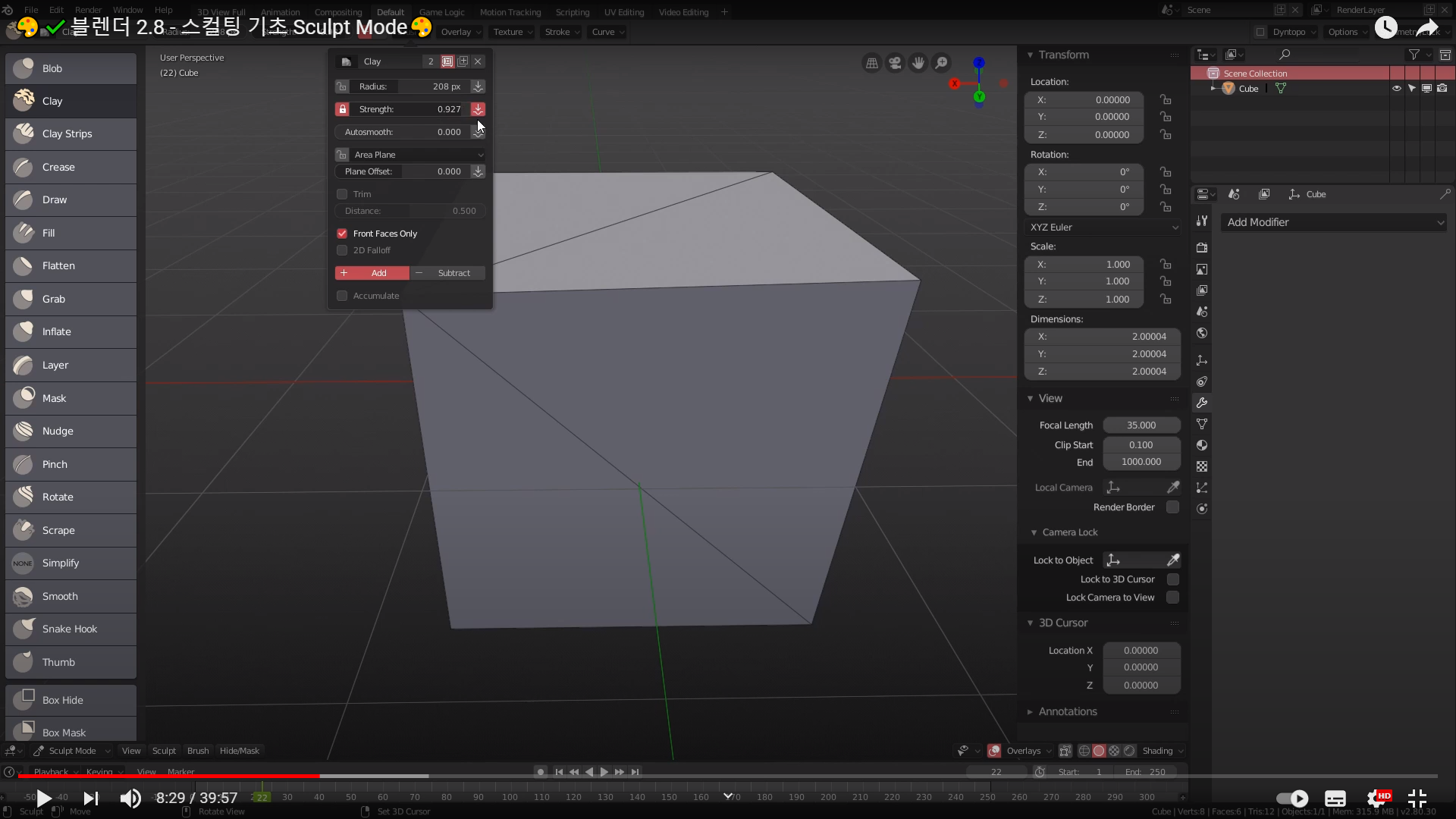Hide Cube with the eye icon
1456x819 pixels.
[1396, 89]
